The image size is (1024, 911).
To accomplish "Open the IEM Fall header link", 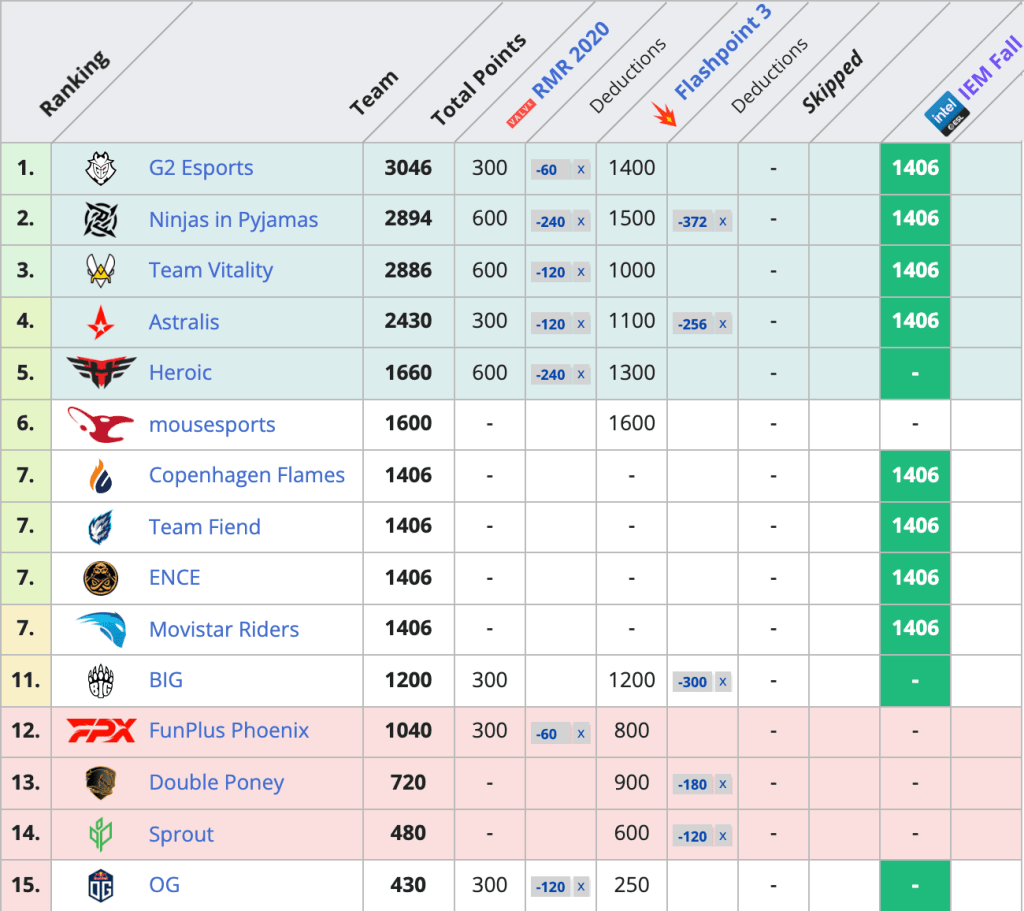I will pos(989,67).
